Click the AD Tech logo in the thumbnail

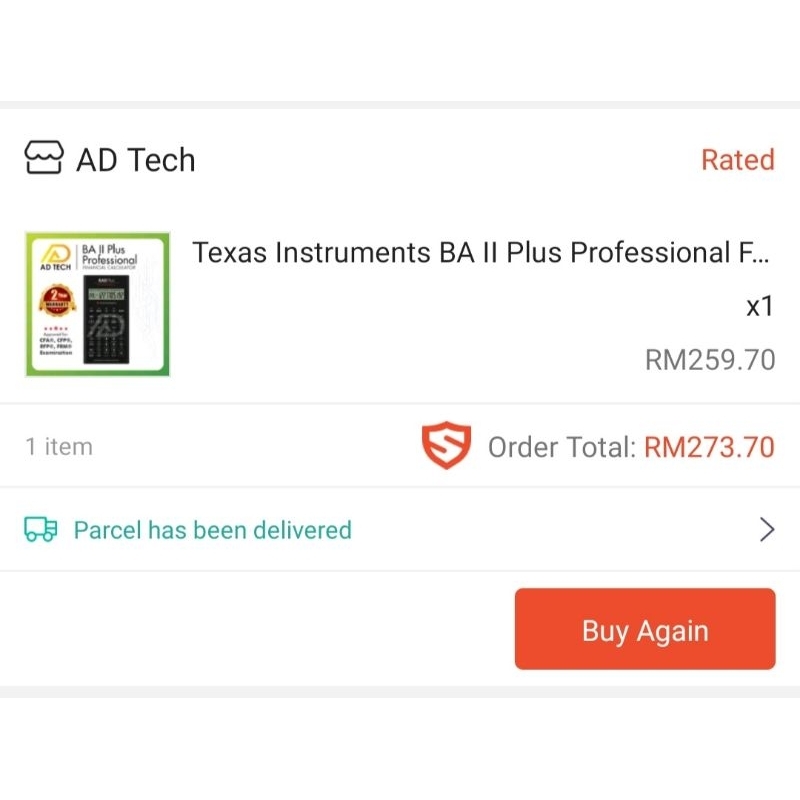55,256
